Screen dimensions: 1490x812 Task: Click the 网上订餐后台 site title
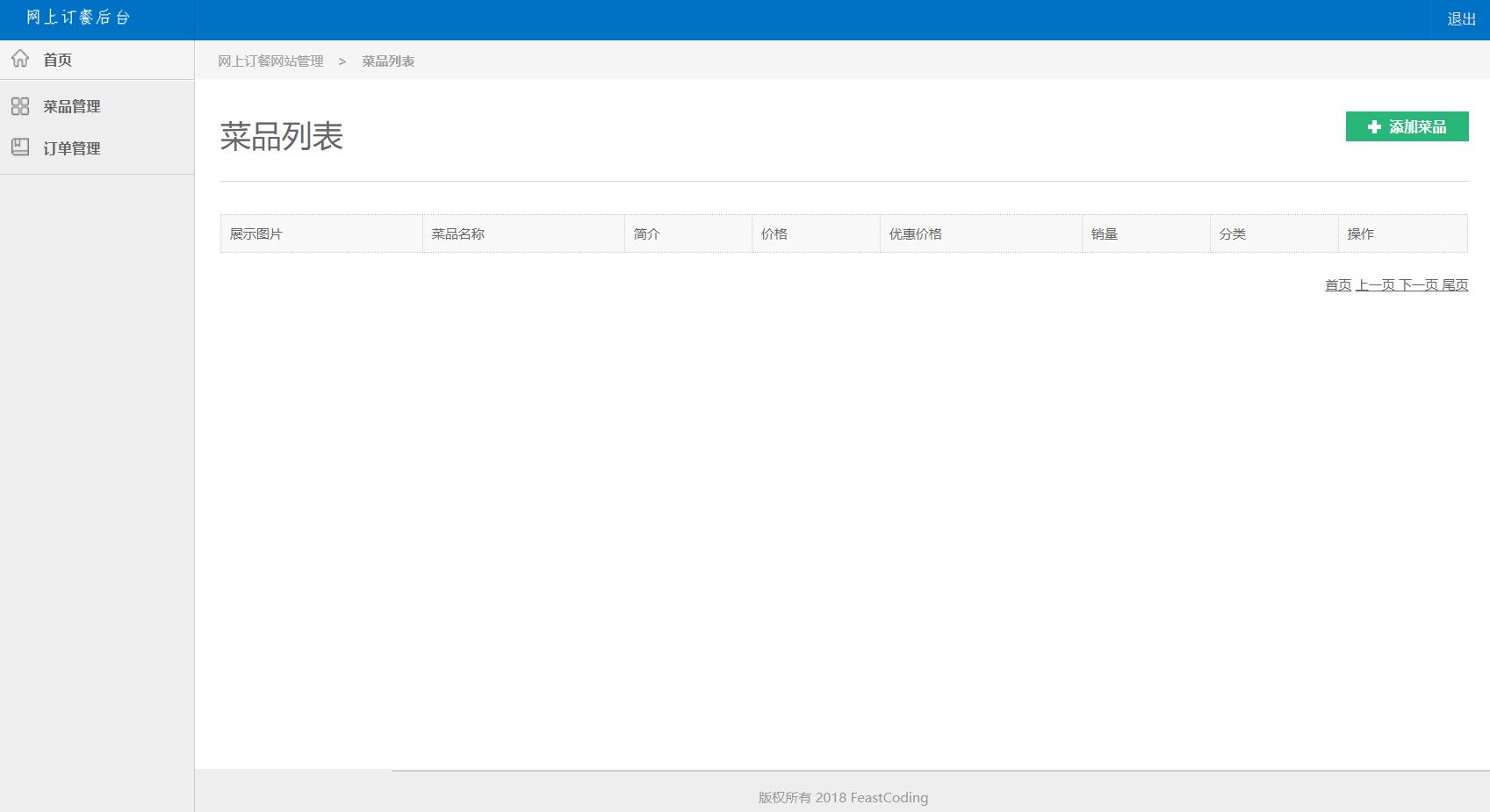coord(78,18)
